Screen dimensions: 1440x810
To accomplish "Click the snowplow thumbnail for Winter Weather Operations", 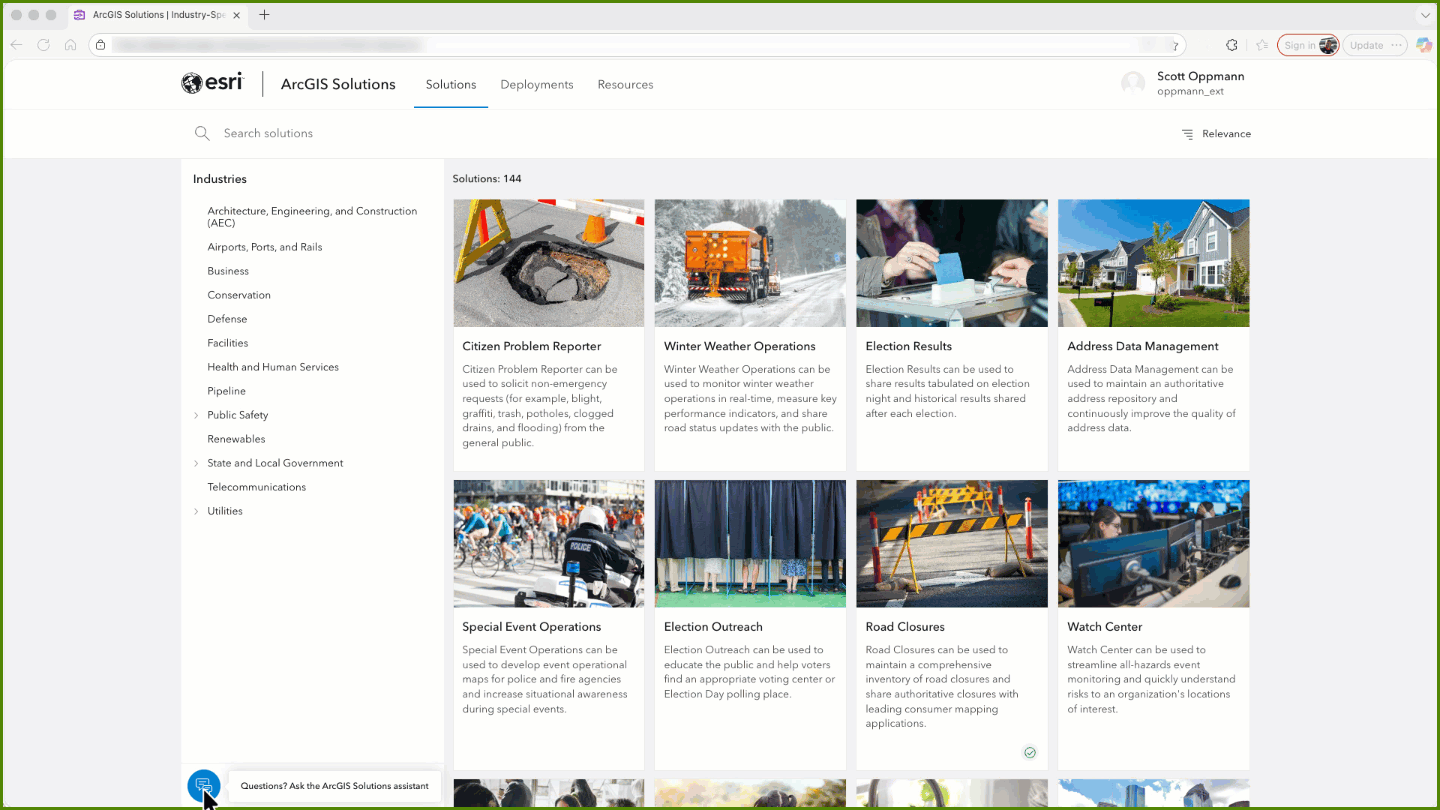I will coord(750,263).
